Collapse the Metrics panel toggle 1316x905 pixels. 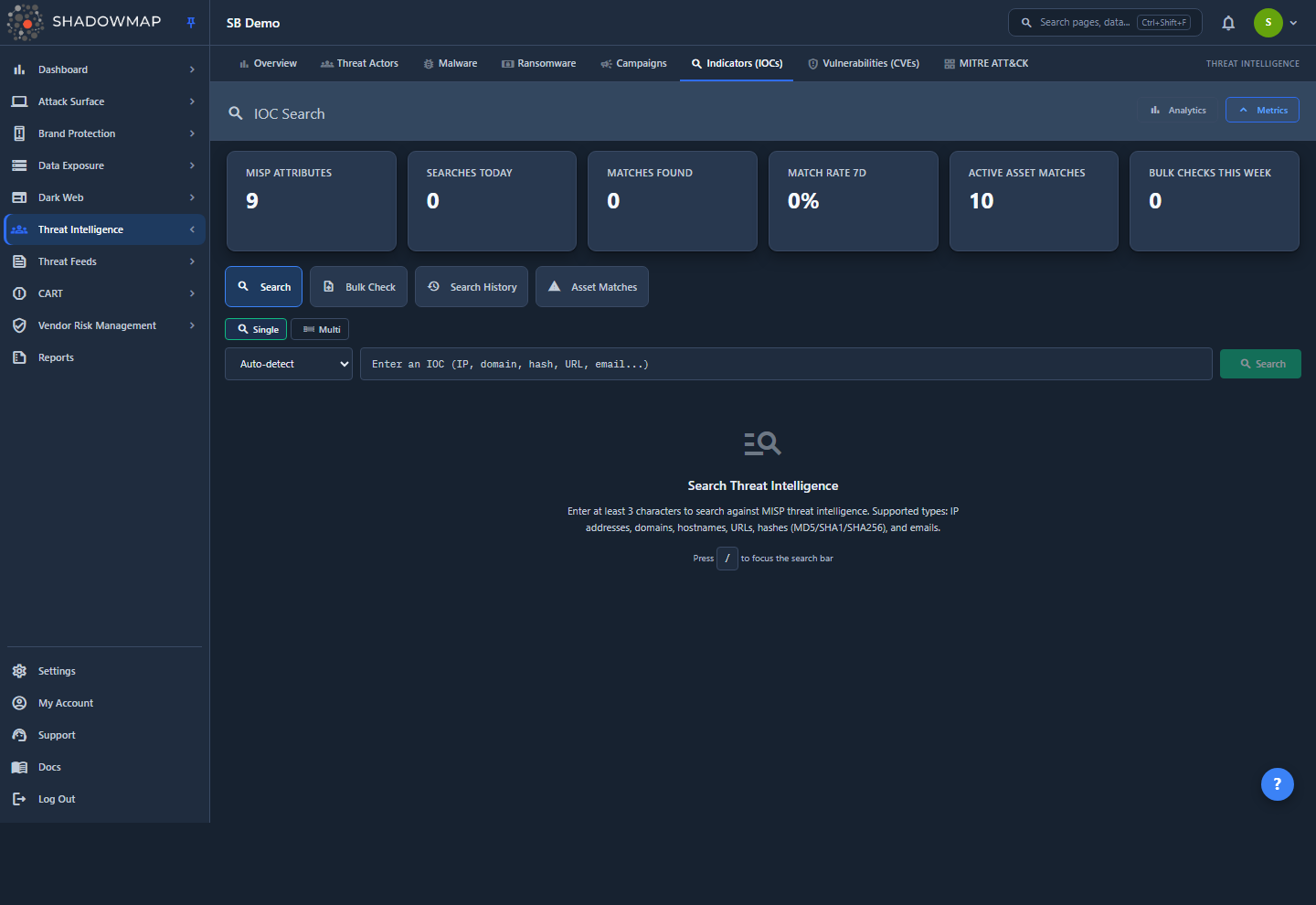[1262, 110]
